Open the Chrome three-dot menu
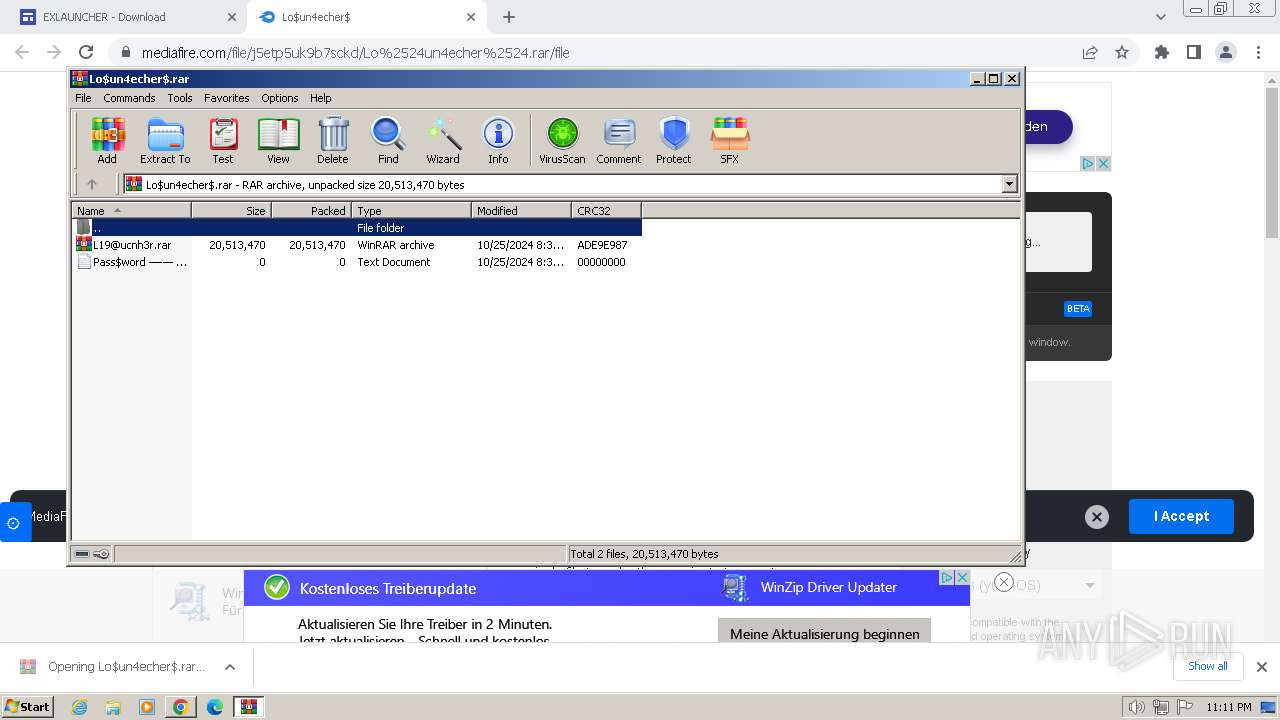The width and height of the screenshot is (1280, 720). [x=1256, y=52]
